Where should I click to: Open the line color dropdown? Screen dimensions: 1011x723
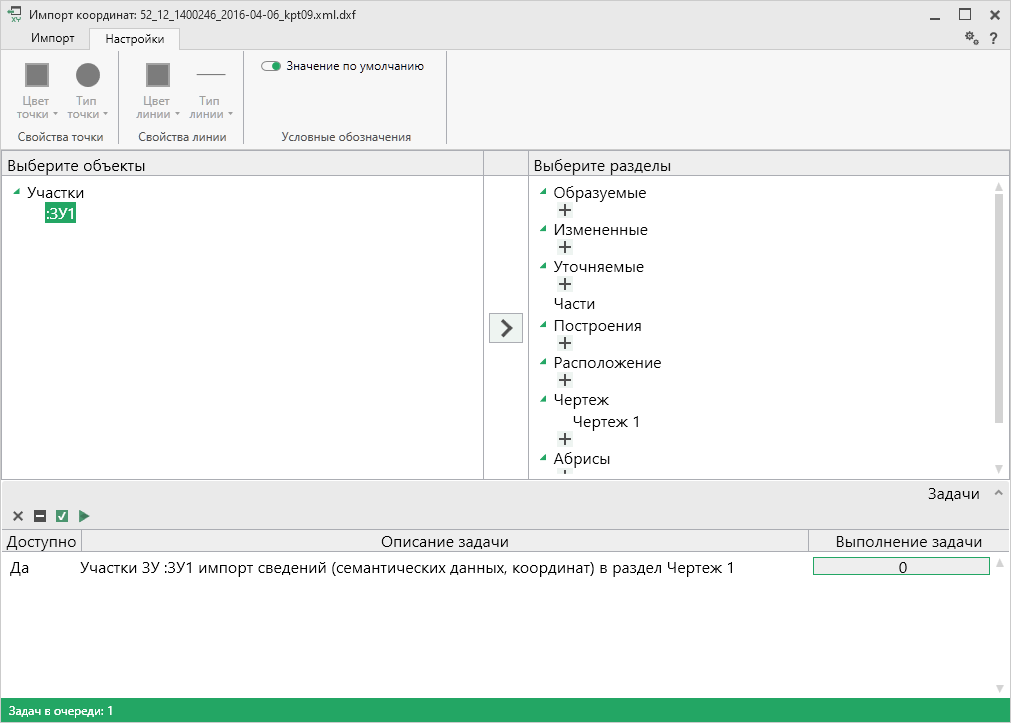(x=157, y=88)
